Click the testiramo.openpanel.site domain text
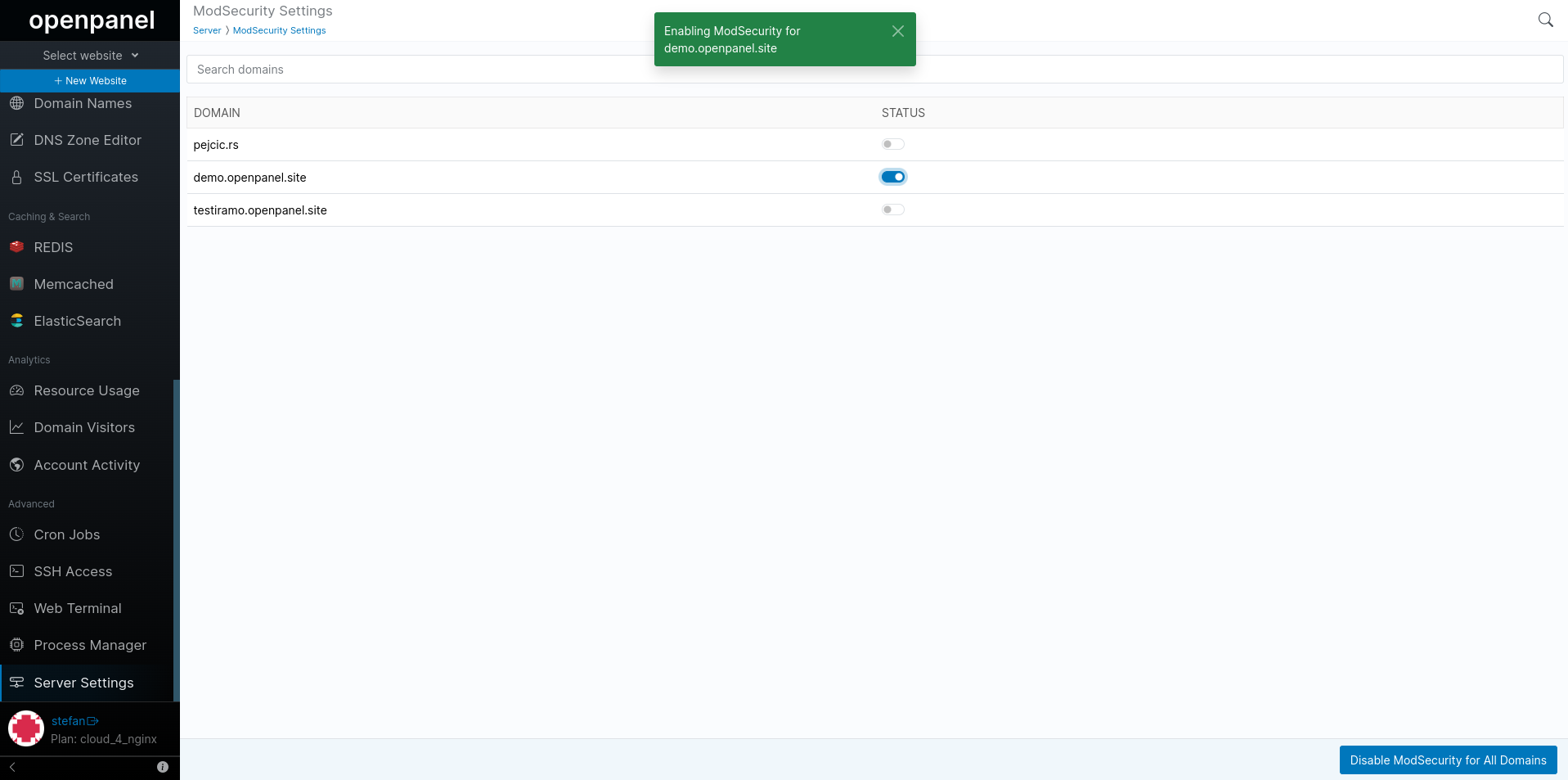 click(x=260, y=210)
